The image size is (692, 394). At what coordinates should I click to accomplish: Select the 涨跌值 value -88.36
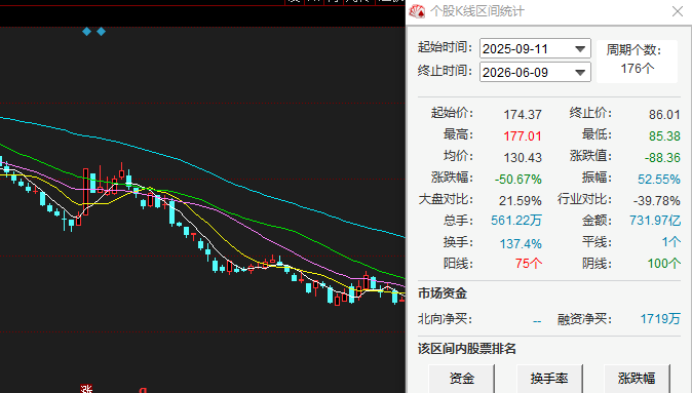[662, 158]
